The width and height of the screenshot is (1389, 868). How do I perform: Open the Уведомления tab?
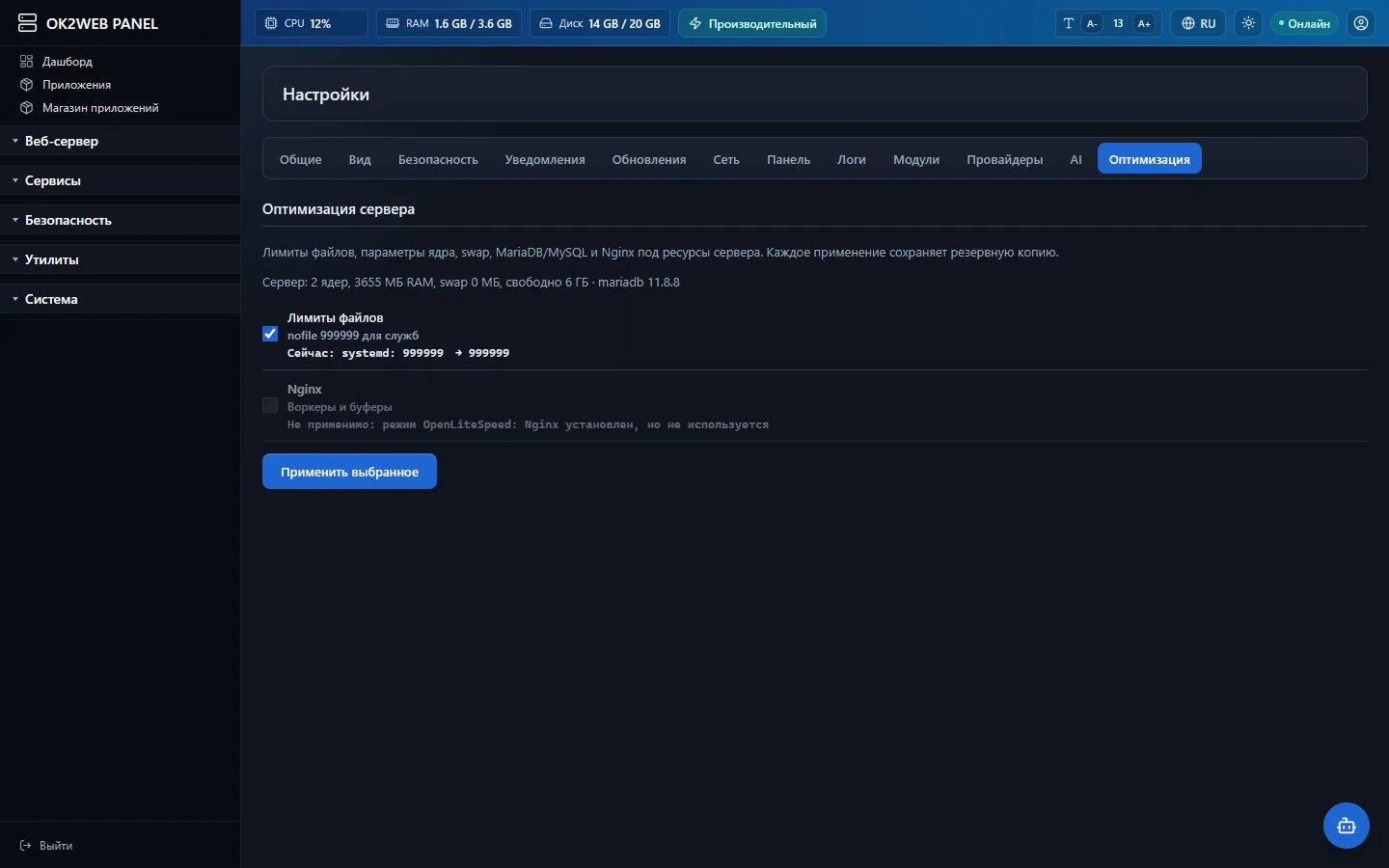pos(545,159)
